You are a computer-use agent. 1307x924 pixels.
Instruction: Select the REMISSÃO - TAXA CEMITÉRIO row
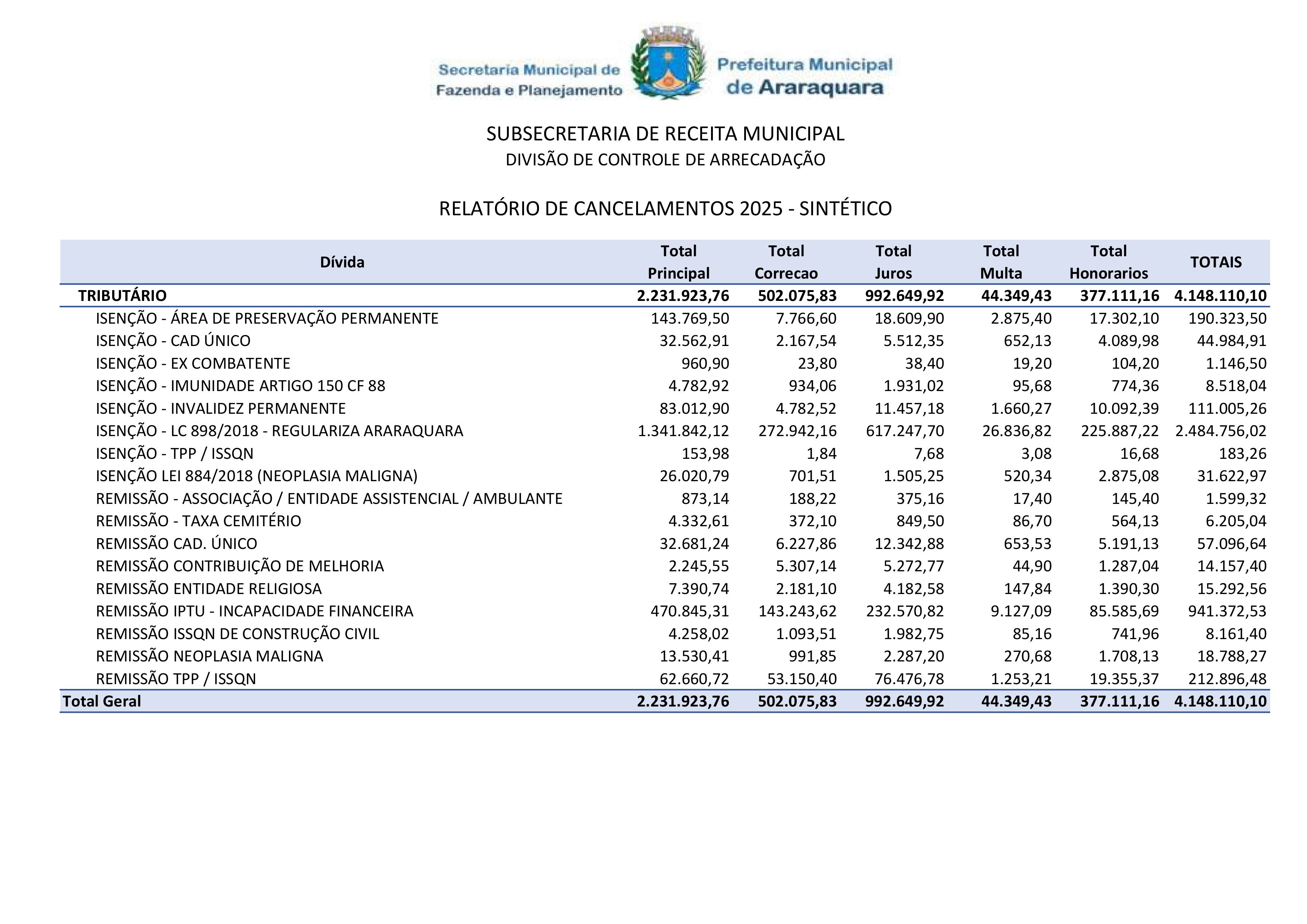tap(198, 521)
